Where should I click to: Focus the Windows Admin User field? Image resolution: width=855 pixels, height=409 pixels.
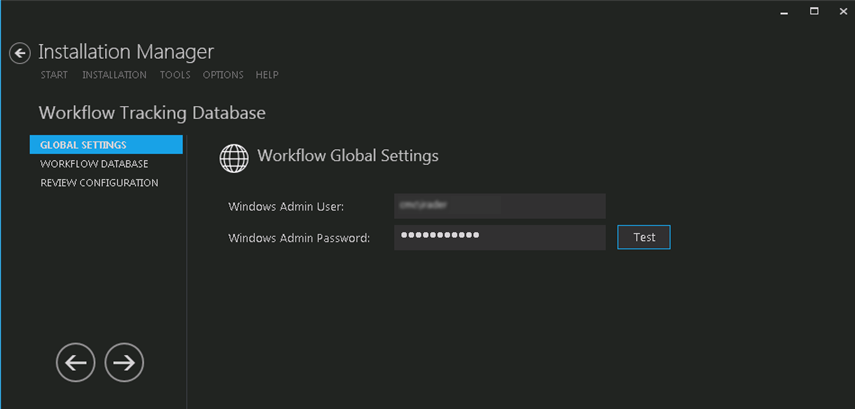[x=499, y=206]
